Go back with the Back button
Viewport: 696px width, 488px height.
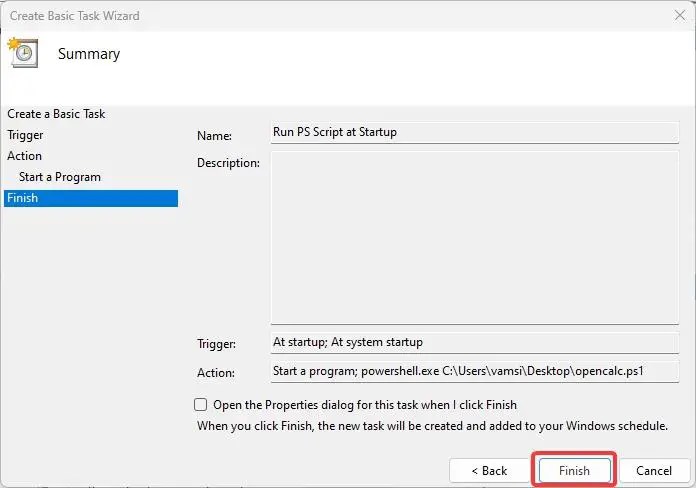(488, 470)
